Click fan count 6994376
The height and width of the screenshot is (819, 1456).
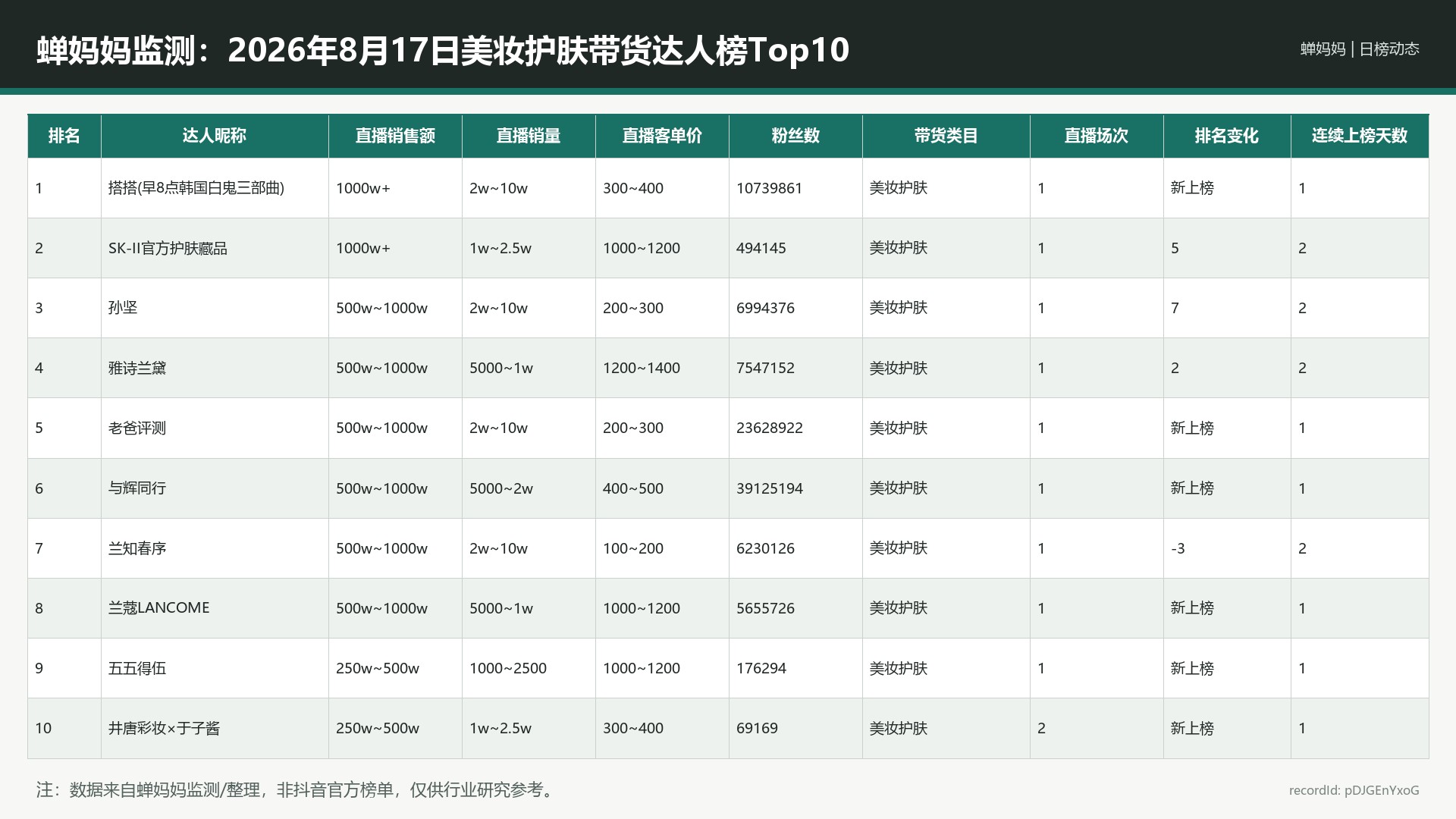(765, 308)
